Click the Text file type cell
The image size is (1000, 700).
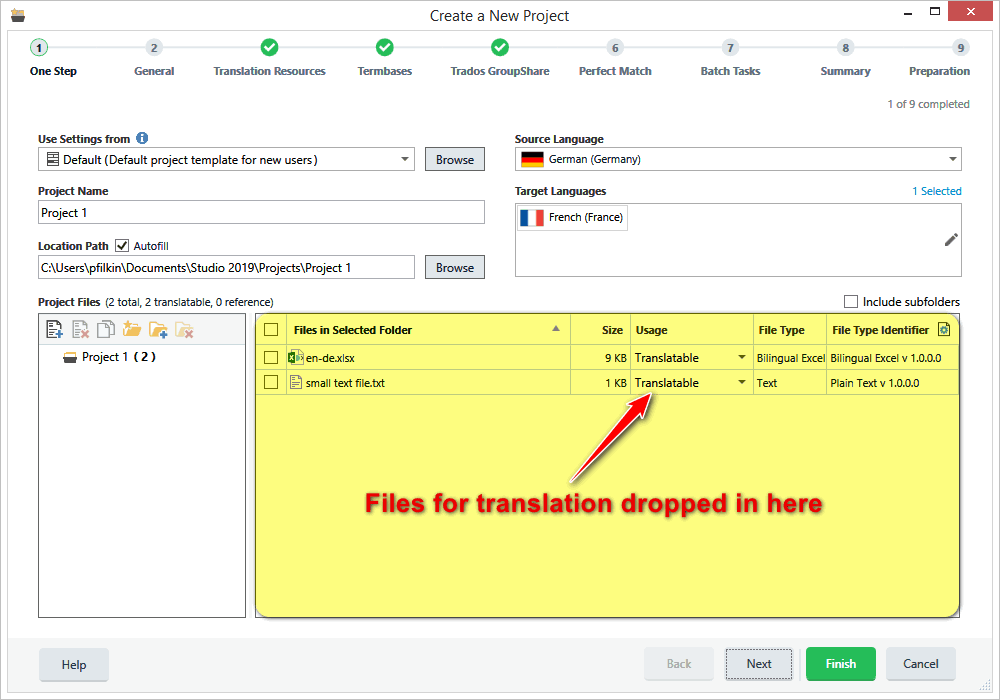pyautogui.click(x=790, y=383)
